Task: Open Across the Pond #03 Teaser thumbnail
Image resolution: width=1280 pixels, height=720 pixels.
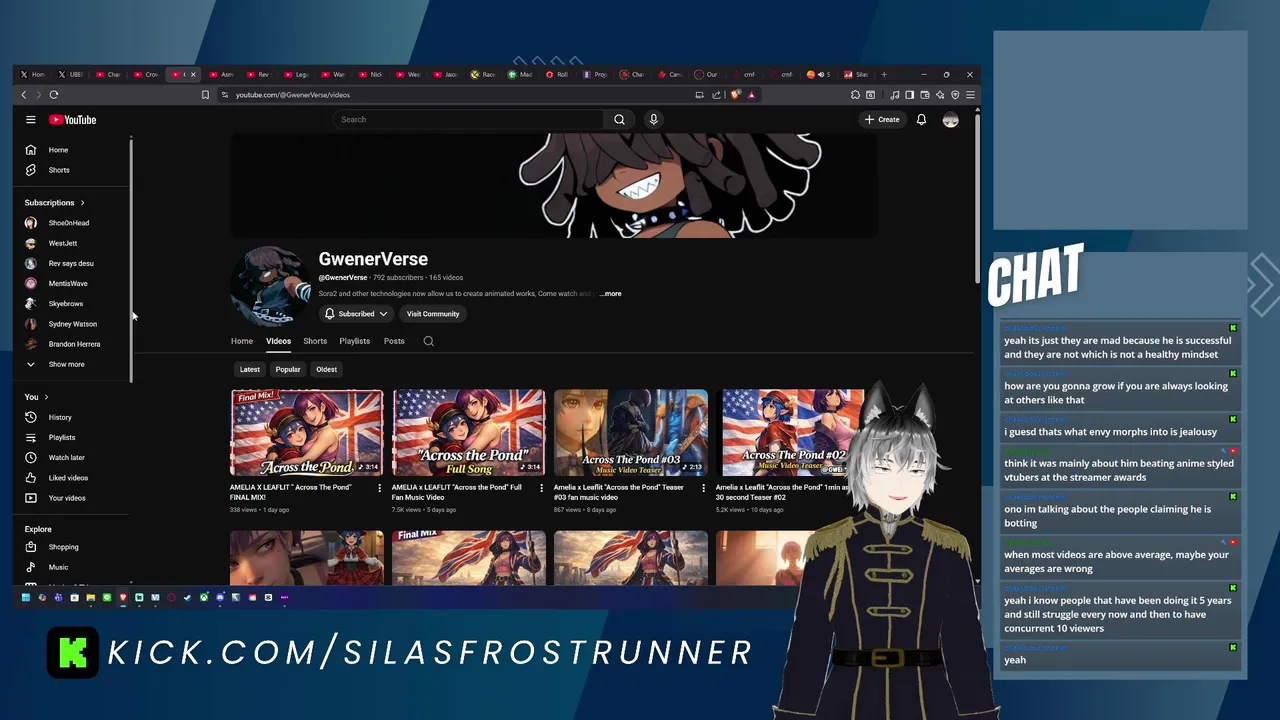Action: tap(631, 433)
